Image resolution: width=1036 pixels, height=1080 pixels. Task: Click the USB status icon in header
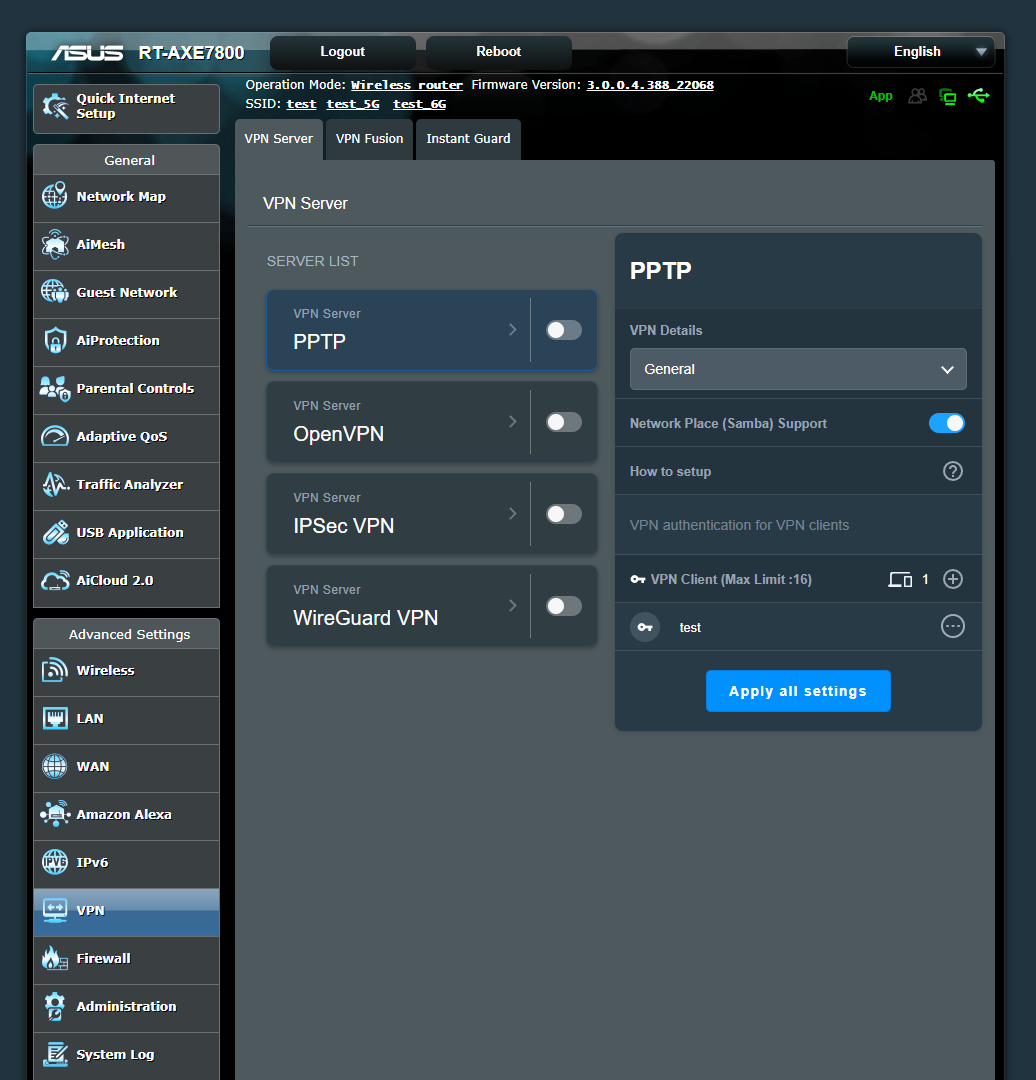click(x=978, y=96)
